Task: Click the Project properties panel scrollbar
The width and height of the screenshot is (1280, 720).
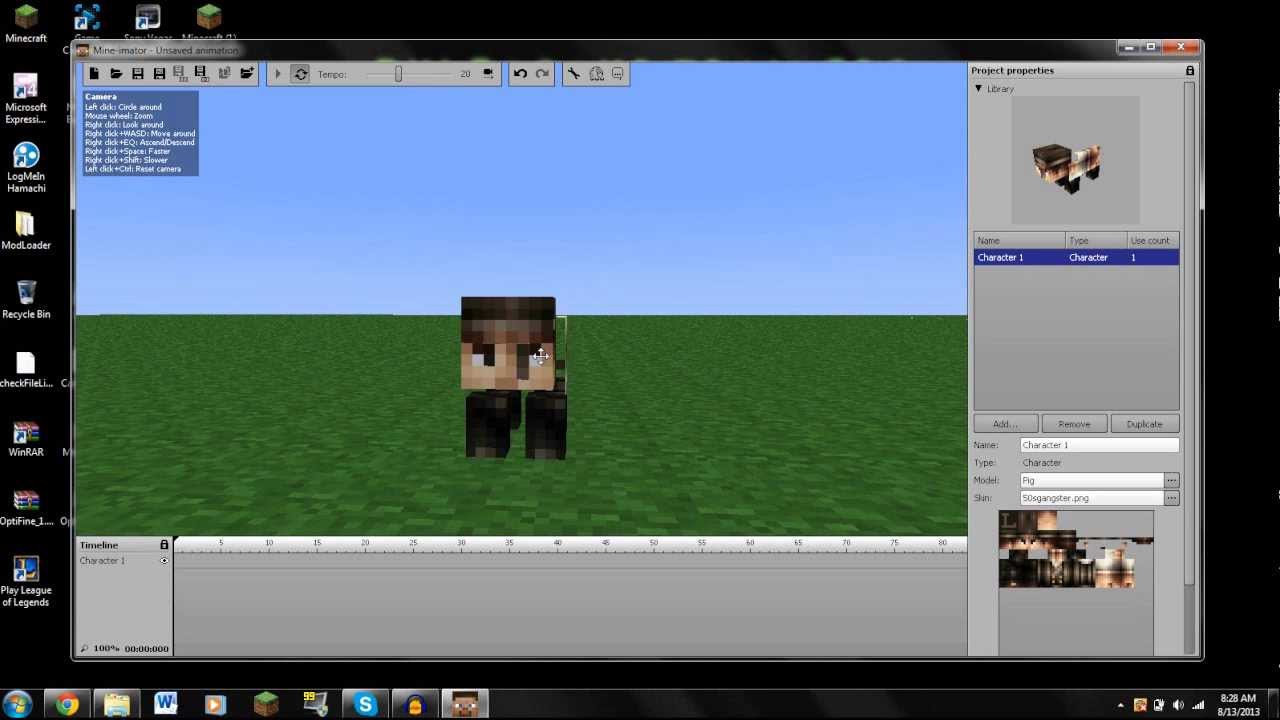Action: pos(1189,335)
